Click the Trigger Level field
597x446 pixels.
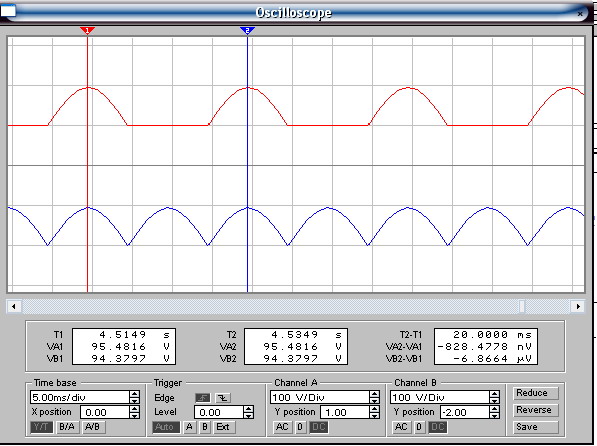pos(219,412)
